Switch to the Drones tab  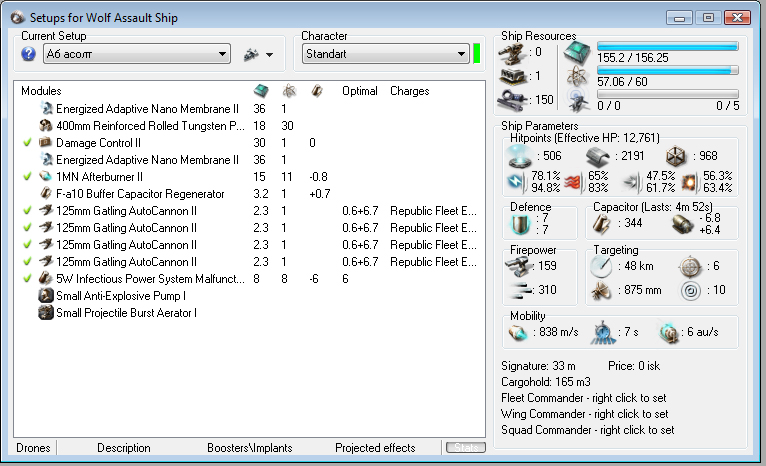pyautogui.click(x=33, y=448)
